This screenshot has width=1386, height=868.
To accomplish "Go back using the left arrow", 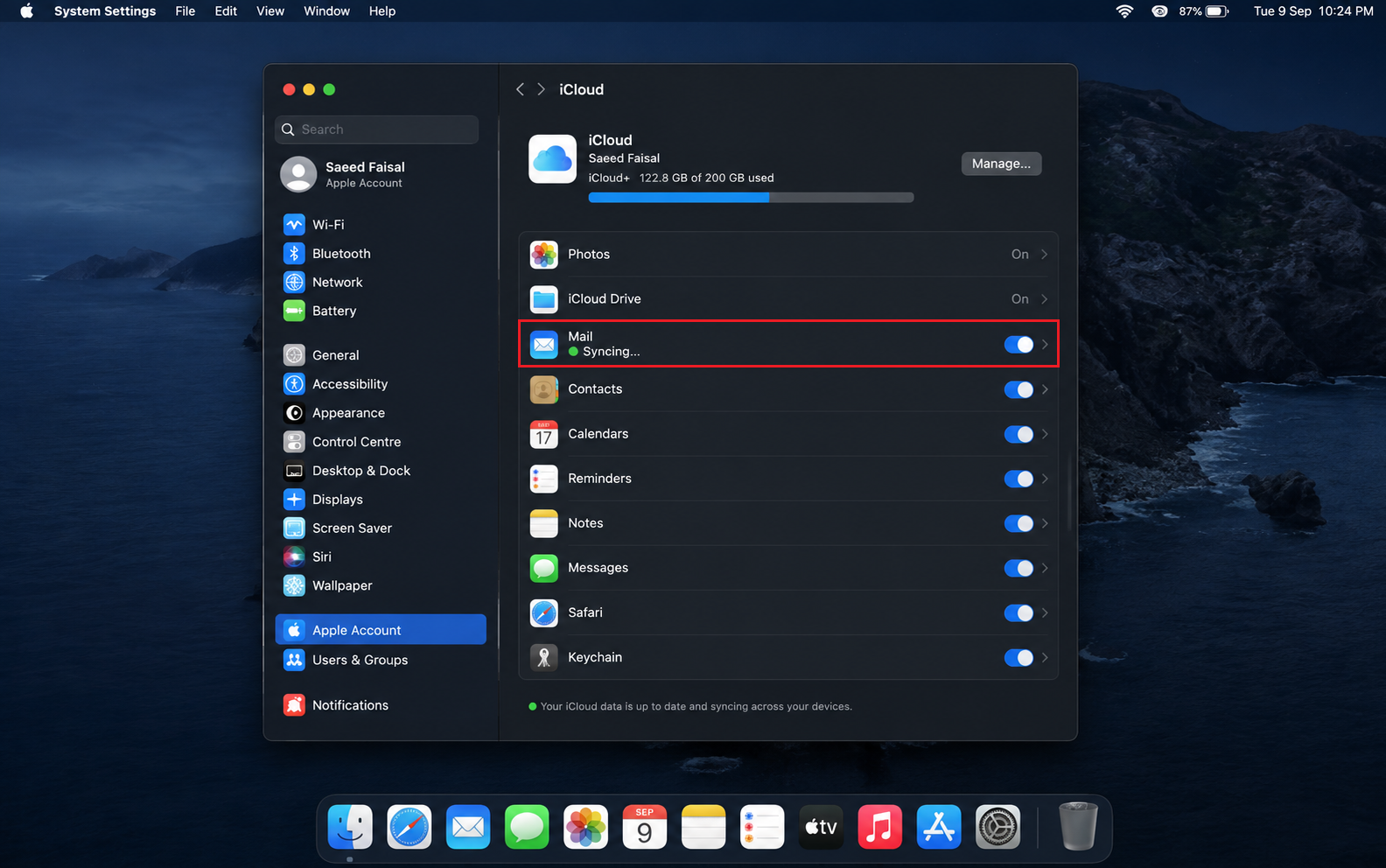I will pos(520,89).
